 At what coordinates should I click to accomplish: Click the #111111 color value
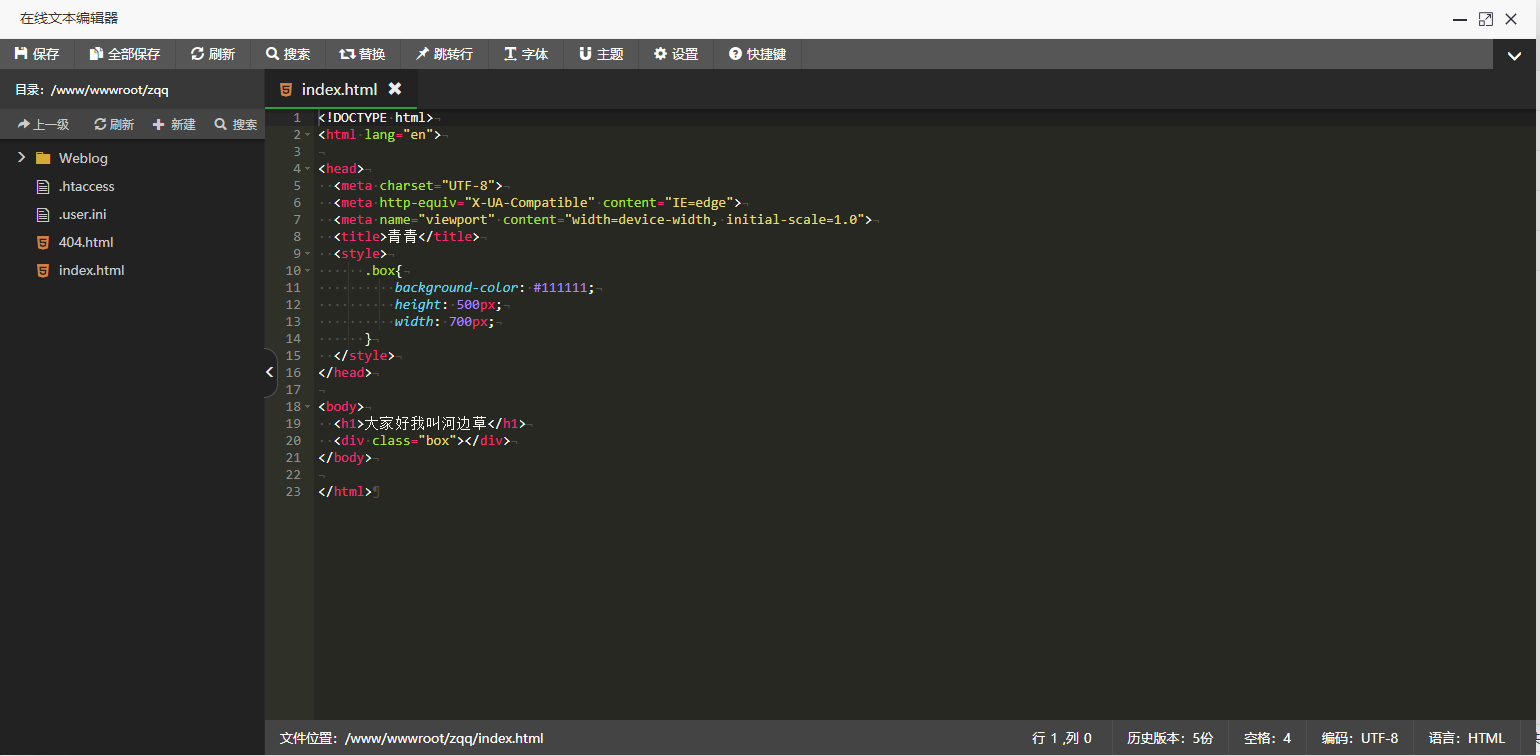[x=560, y=287]
